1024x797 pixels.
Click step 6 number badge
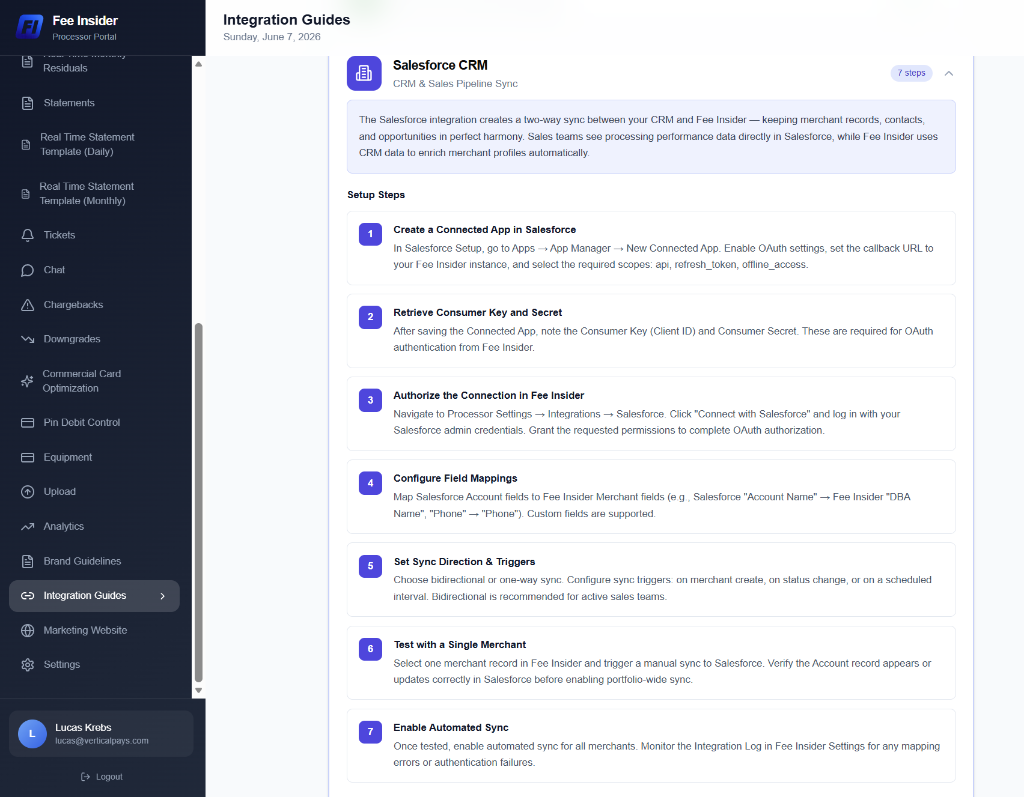[370, 649]
